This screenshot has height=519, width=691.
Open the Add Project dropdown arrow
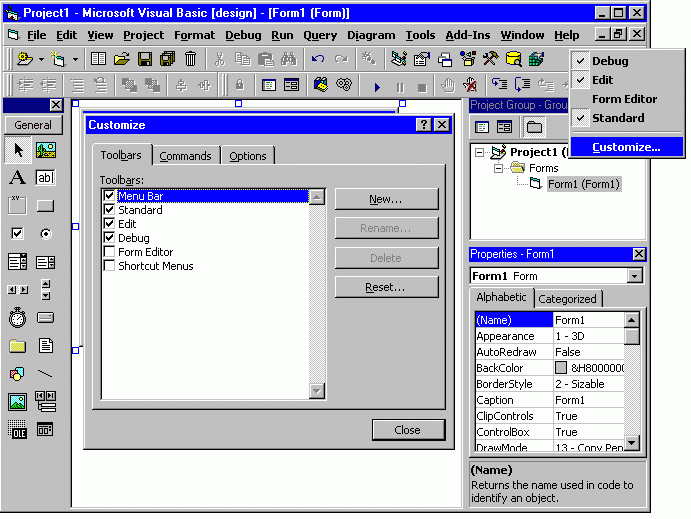coord(41,59)
